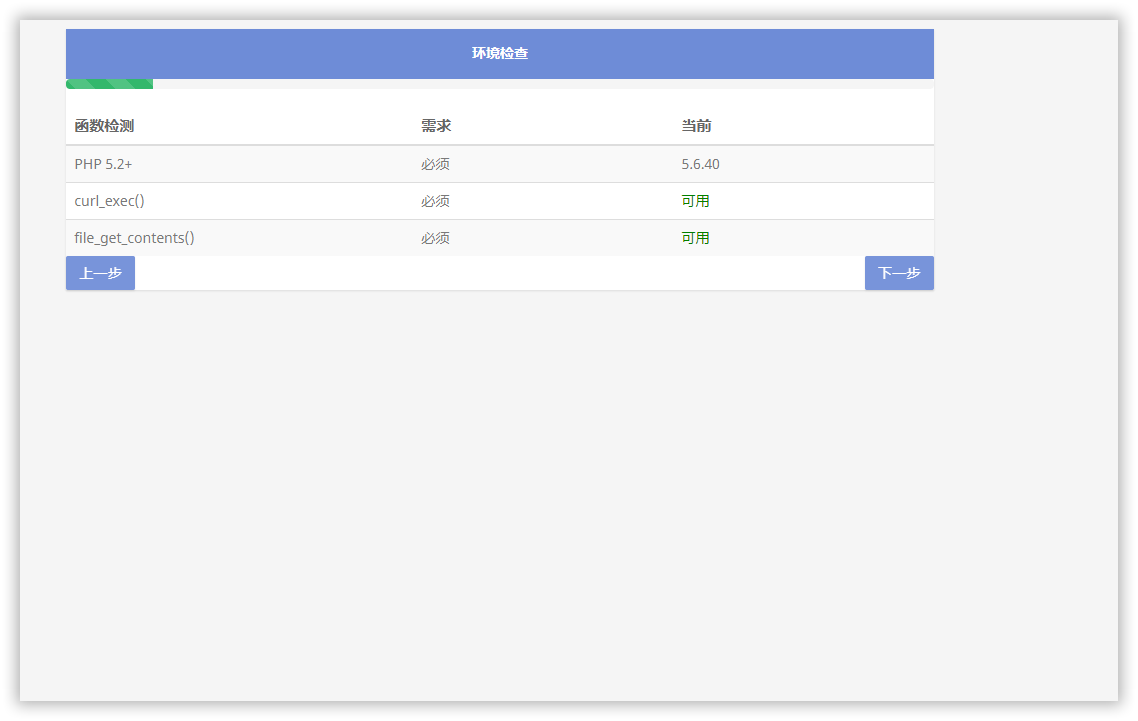Viewport: 1138px width, 721px height.
Task: Click 可用 status in curl_exec() row
Action: tap(695, 201)
